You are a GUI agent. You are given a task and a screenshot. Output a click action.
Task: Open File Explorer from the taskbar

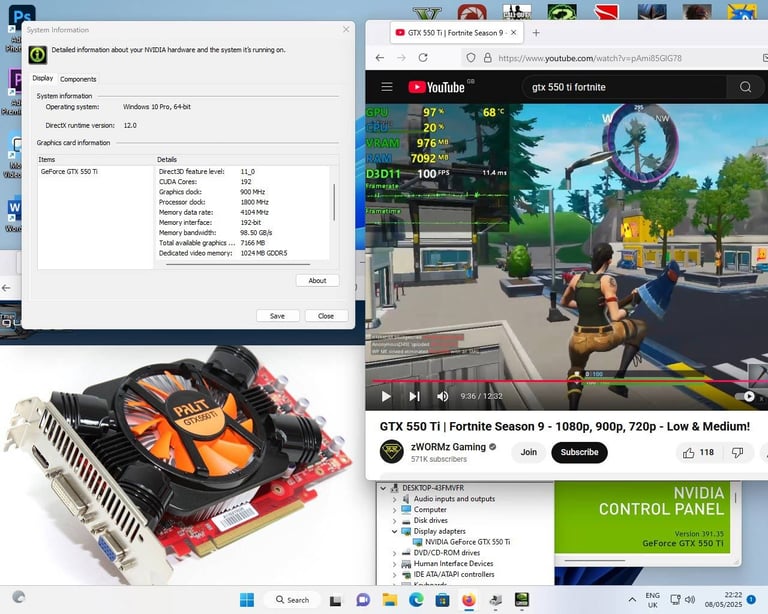pyautogui.click(x=390, y=600)
